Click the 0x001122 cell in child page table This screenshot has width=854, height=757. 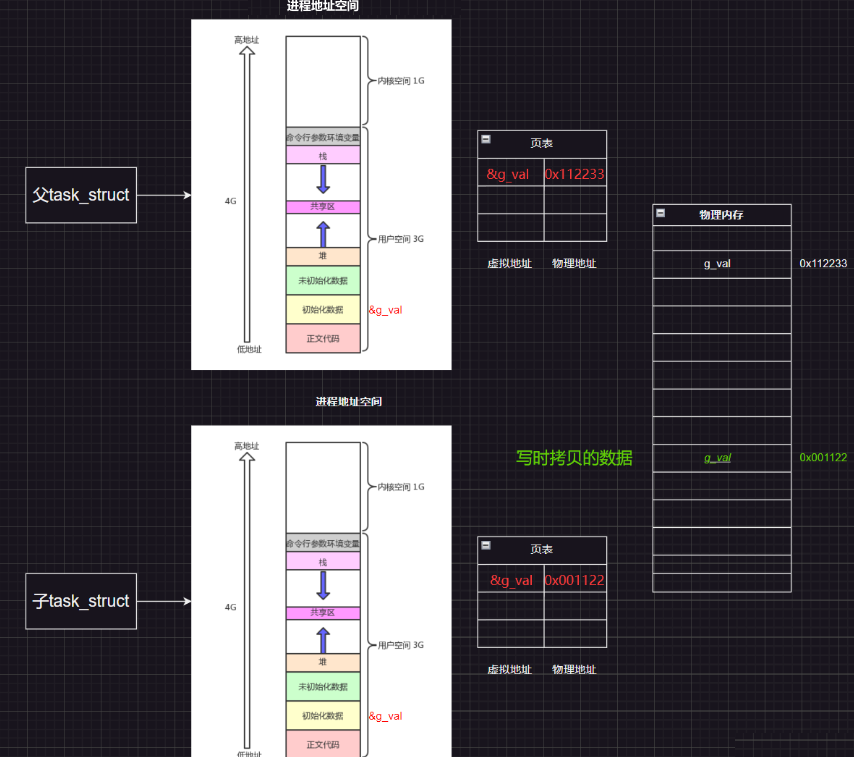[x=575, y=580]
